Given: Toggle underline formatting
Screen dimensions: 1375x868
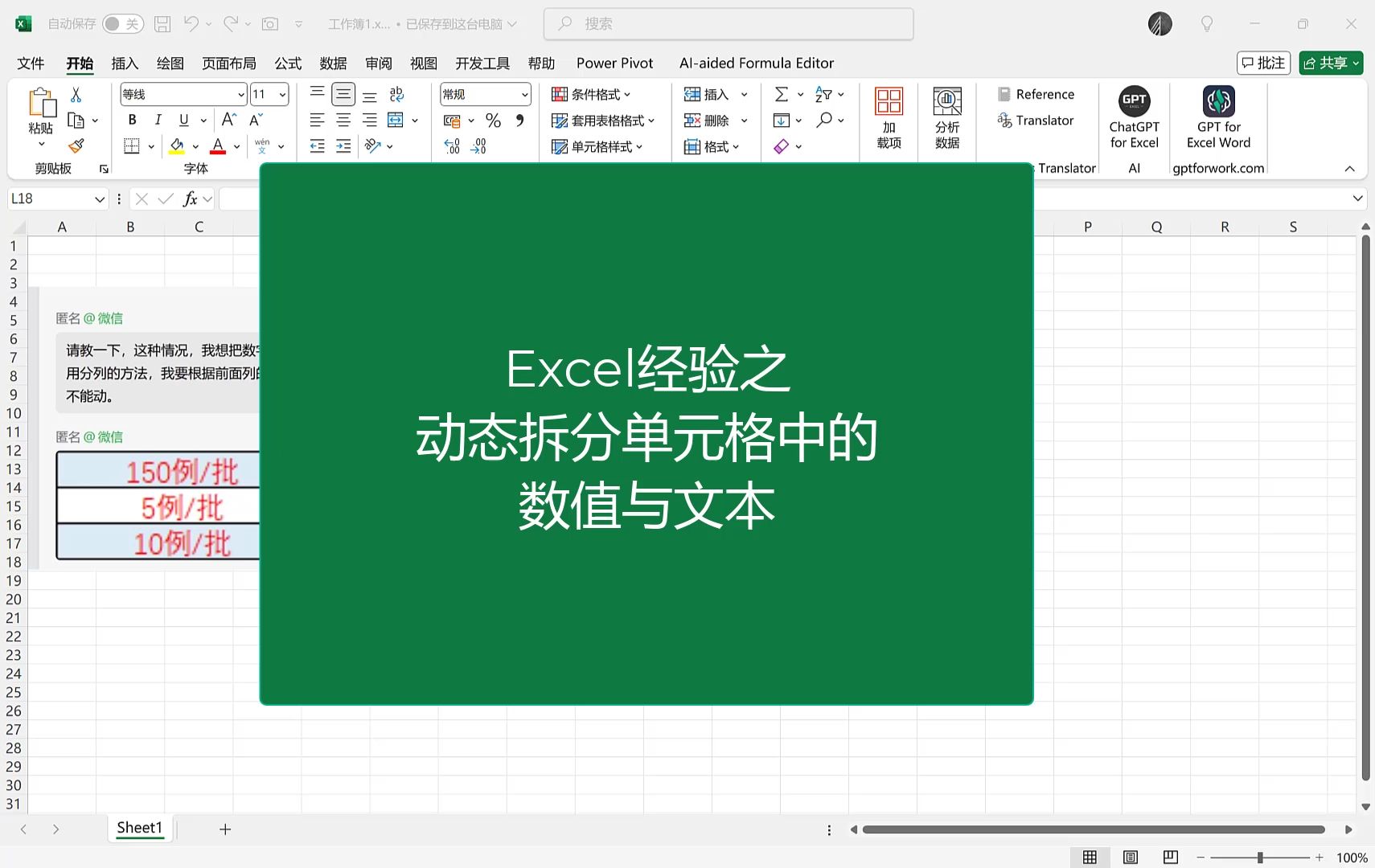Looking at the screenshot, I should click(183, 119).
